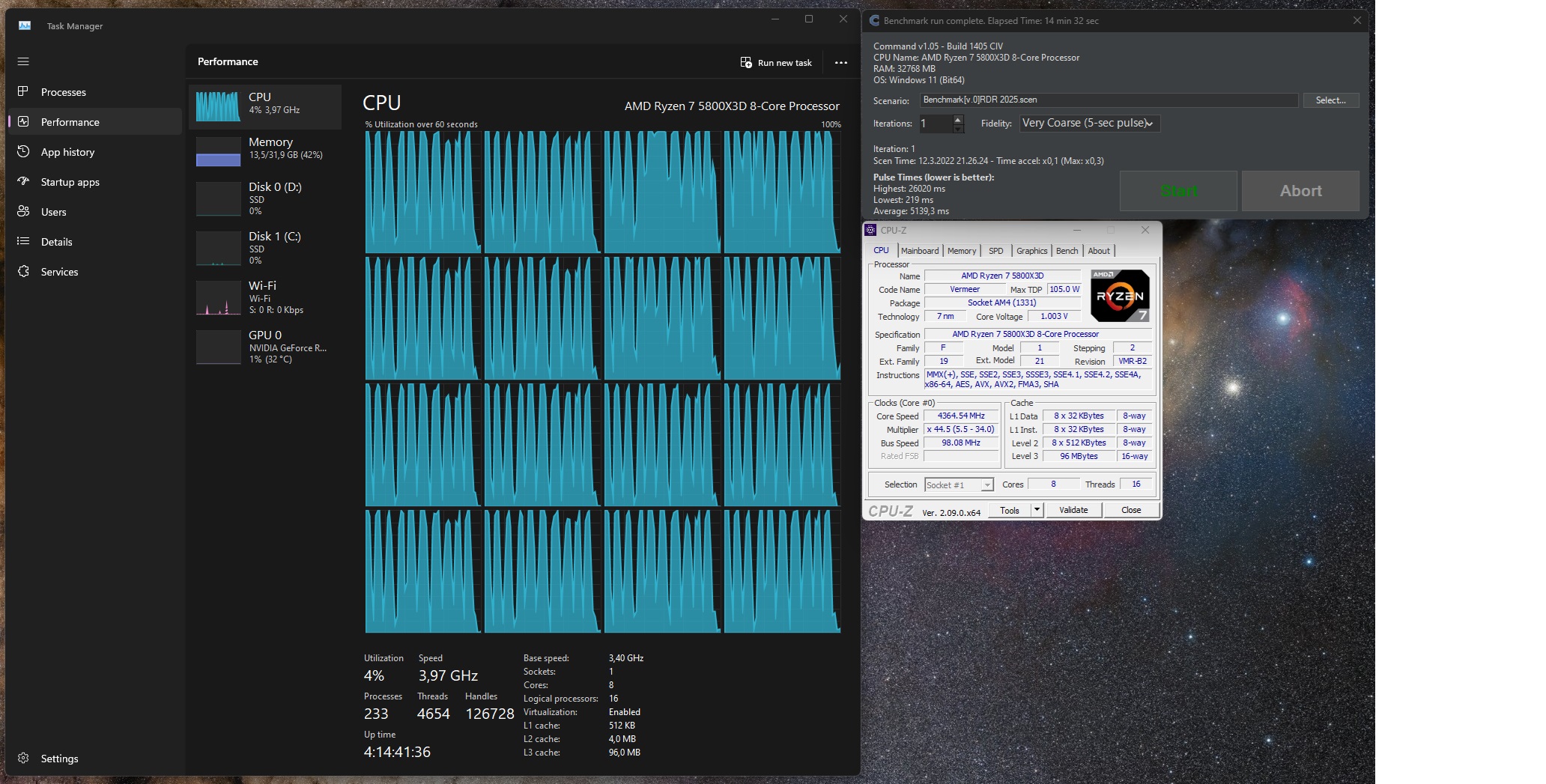The image size is (1546, 784).
Task: Click the CPU-Z title bar icon
Action: [870, 230]
